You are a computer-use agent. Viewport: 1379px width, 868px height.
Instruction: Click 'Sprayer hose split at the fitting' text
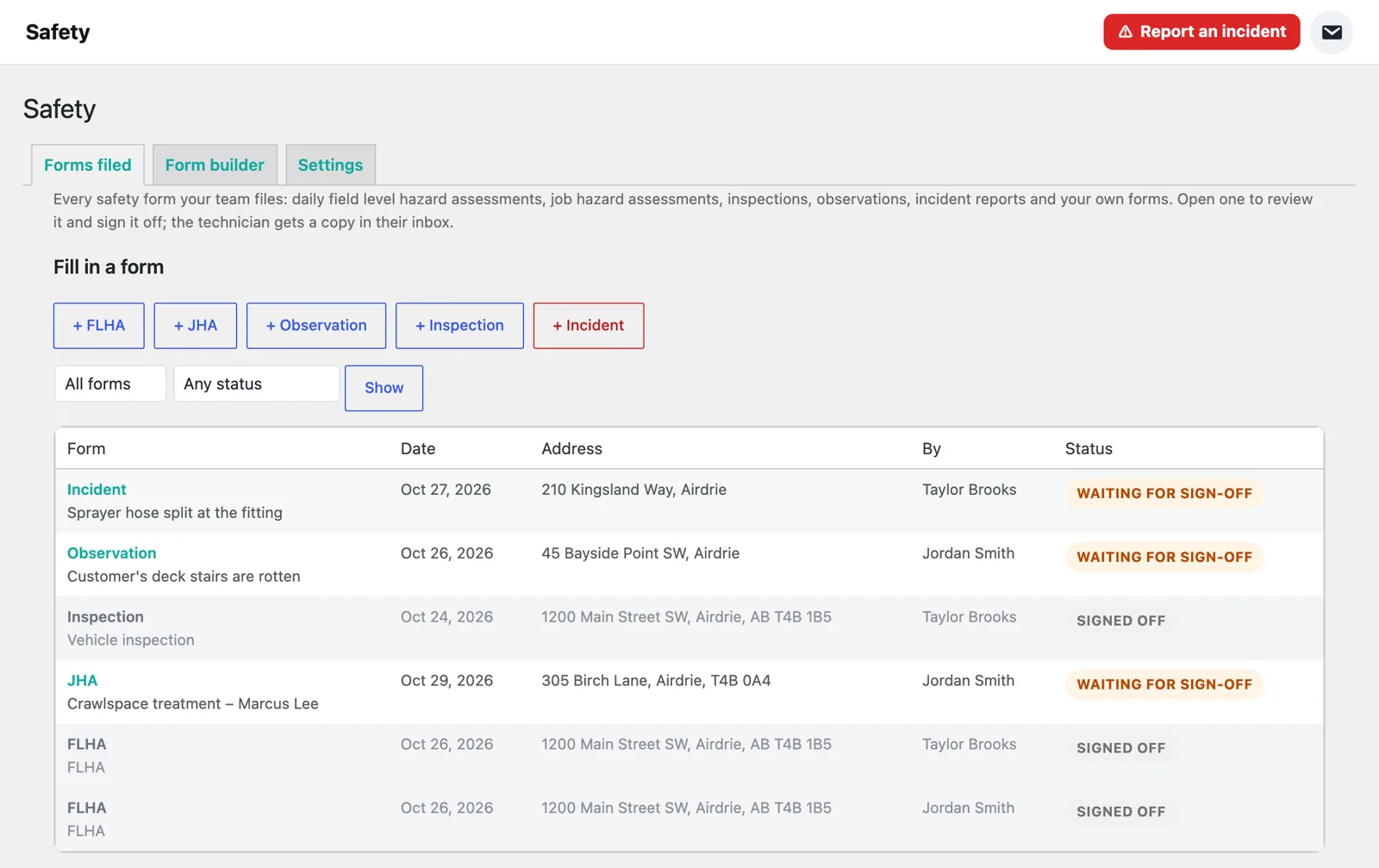tap(175, 513)
